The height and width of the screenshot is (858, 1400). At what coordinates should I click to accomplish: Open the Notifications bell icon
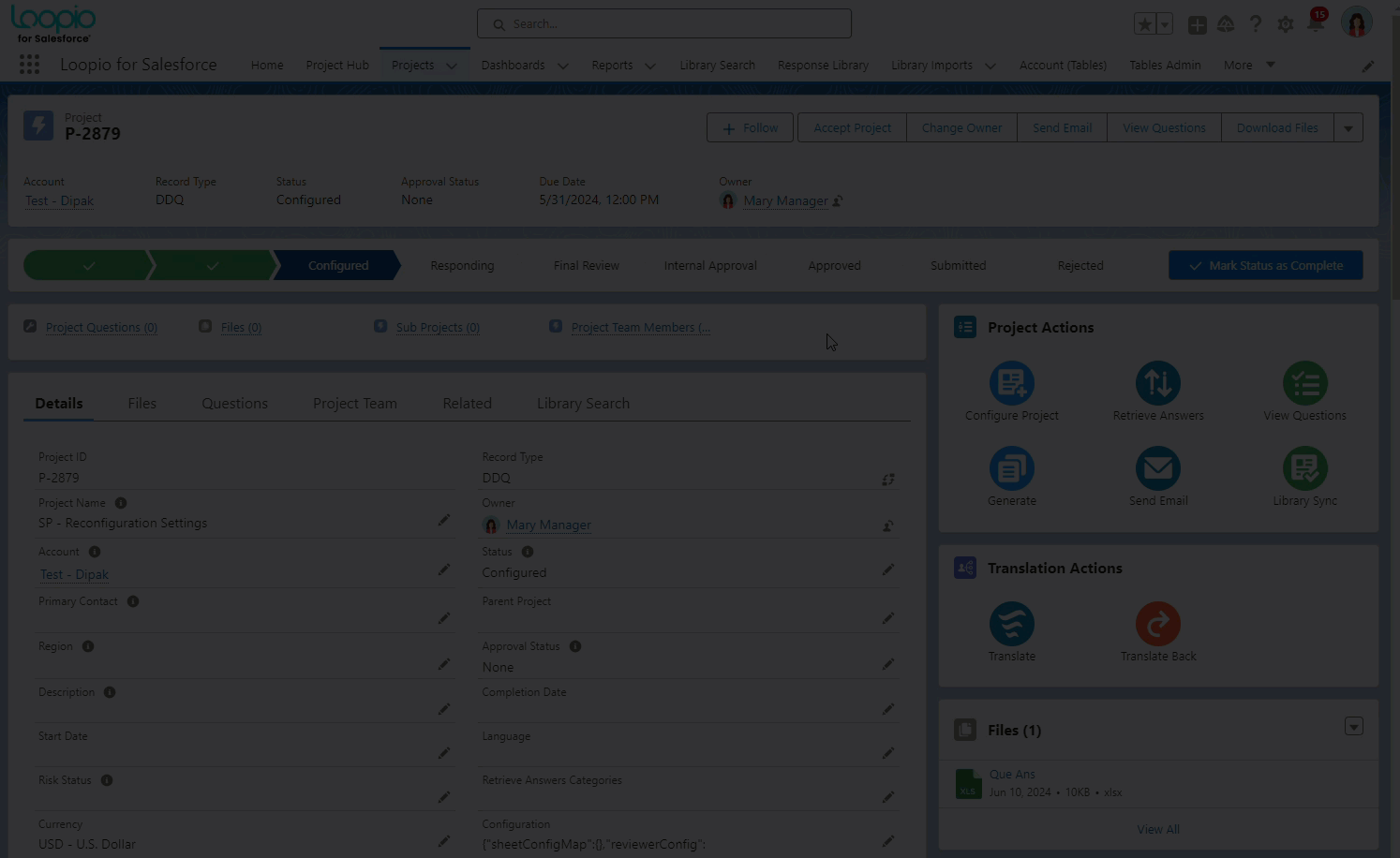pos(1316,22)
